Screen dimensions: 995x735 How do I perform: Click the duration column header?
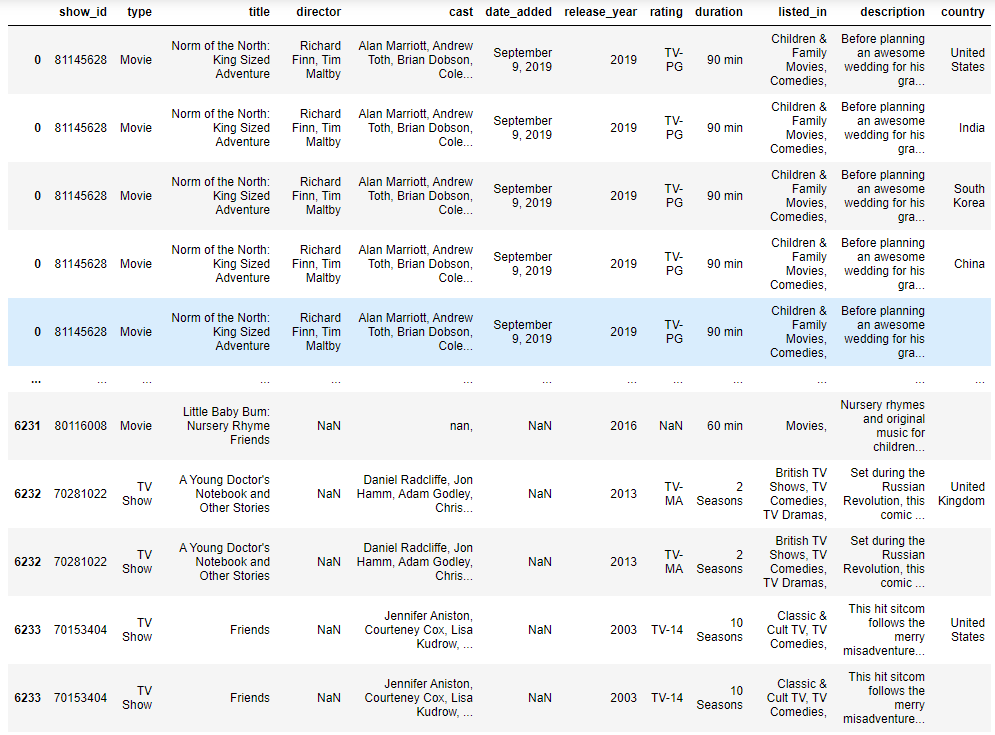pos(719,12)
